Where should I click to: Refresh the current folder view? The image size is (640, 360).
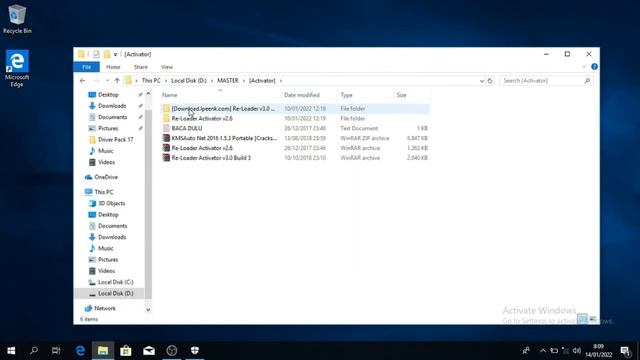point(490,81)
